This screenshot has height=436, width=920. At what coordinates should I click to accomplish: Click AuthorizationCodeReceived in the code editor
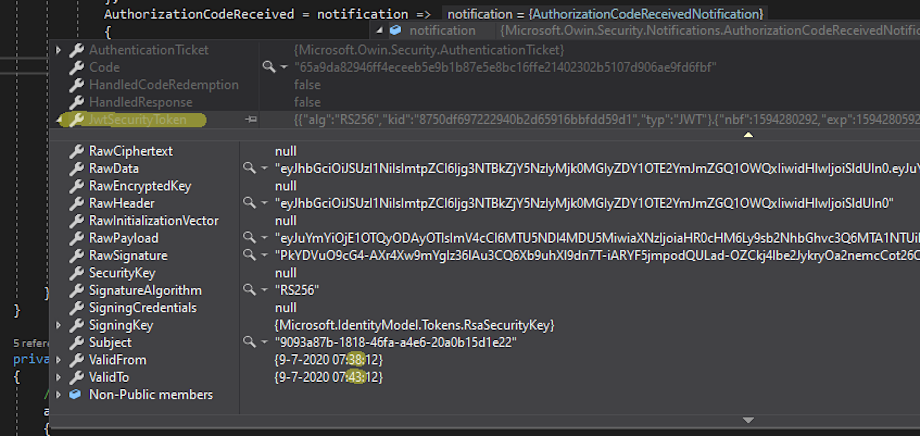tap(199, 14)
